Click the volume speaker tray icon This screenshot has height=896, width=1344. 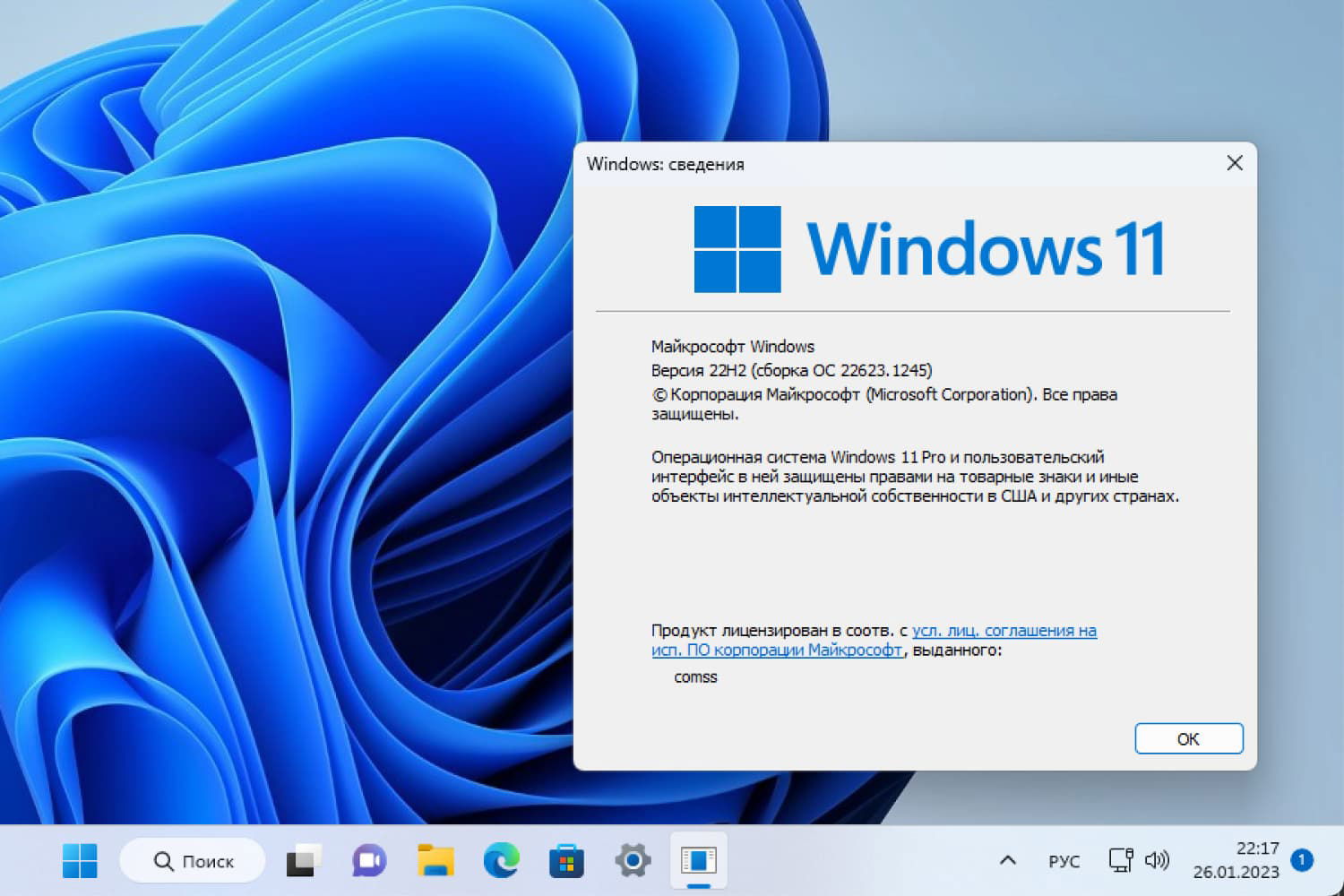(1157, 860)
